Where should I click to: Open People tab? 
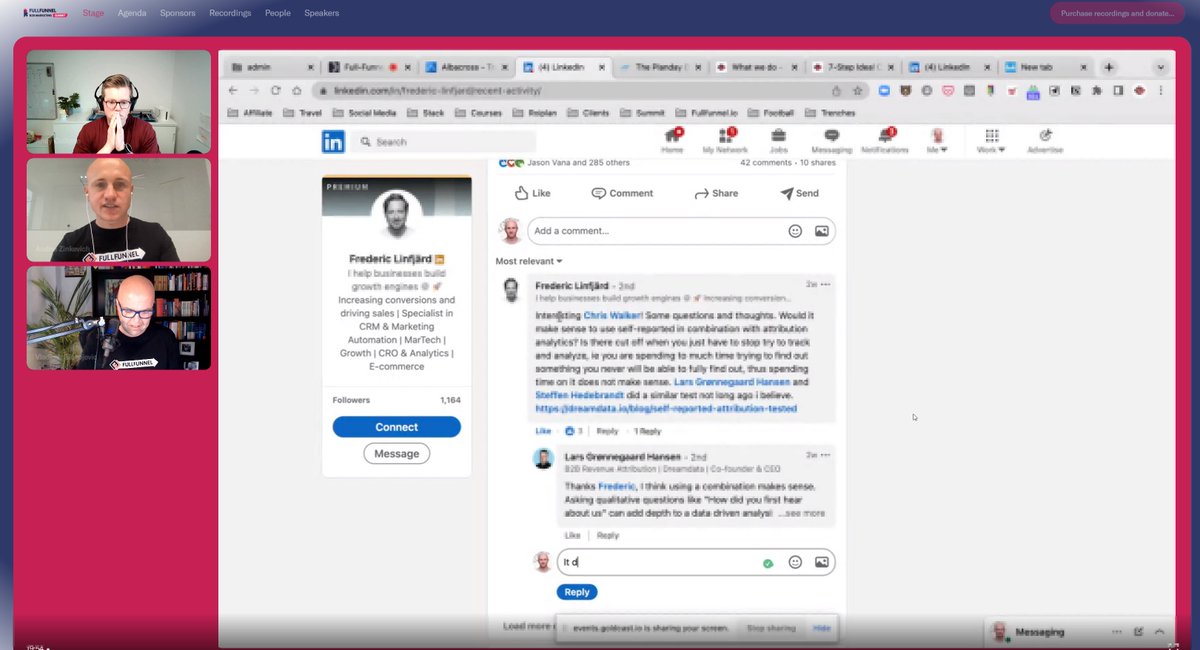[x=278, y=13]
